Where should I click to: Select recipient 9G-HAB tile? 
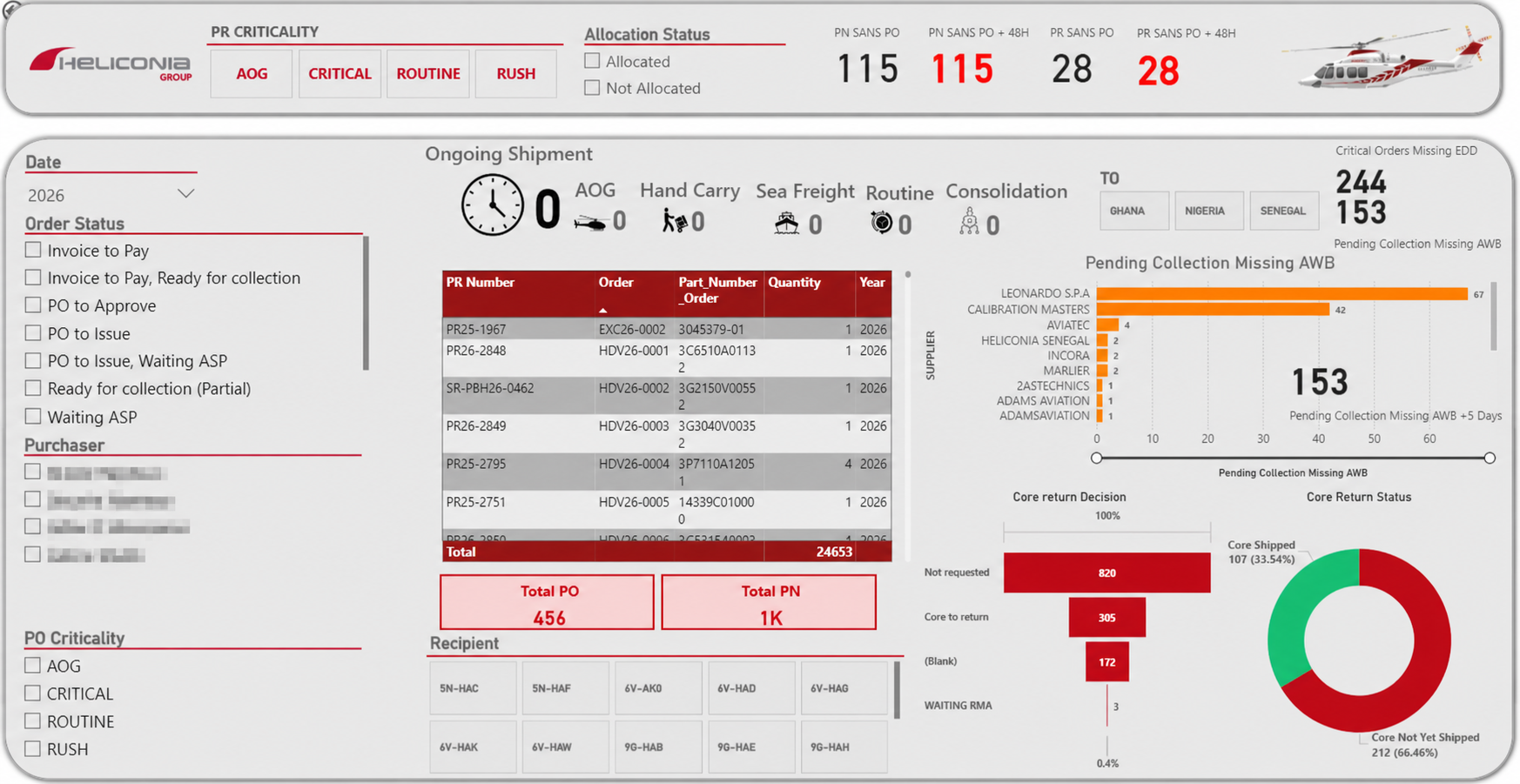(x=658, y=747)
